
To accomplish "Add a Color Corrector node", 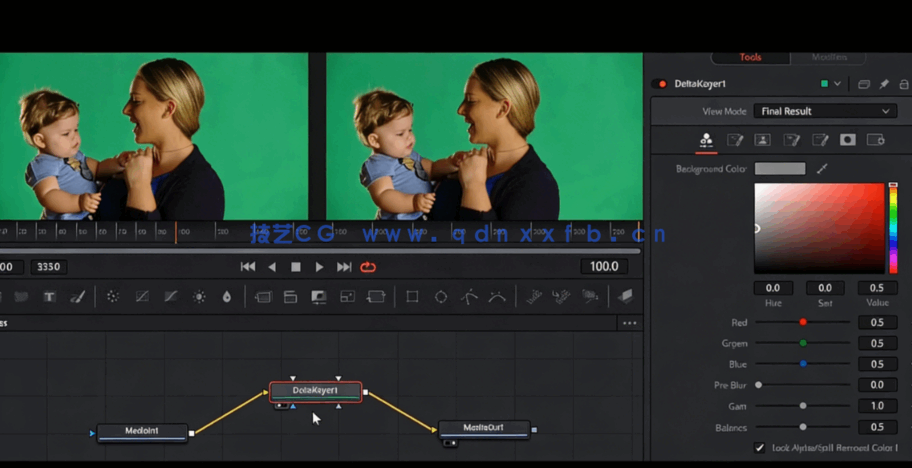I will click(x=113, y=296).
